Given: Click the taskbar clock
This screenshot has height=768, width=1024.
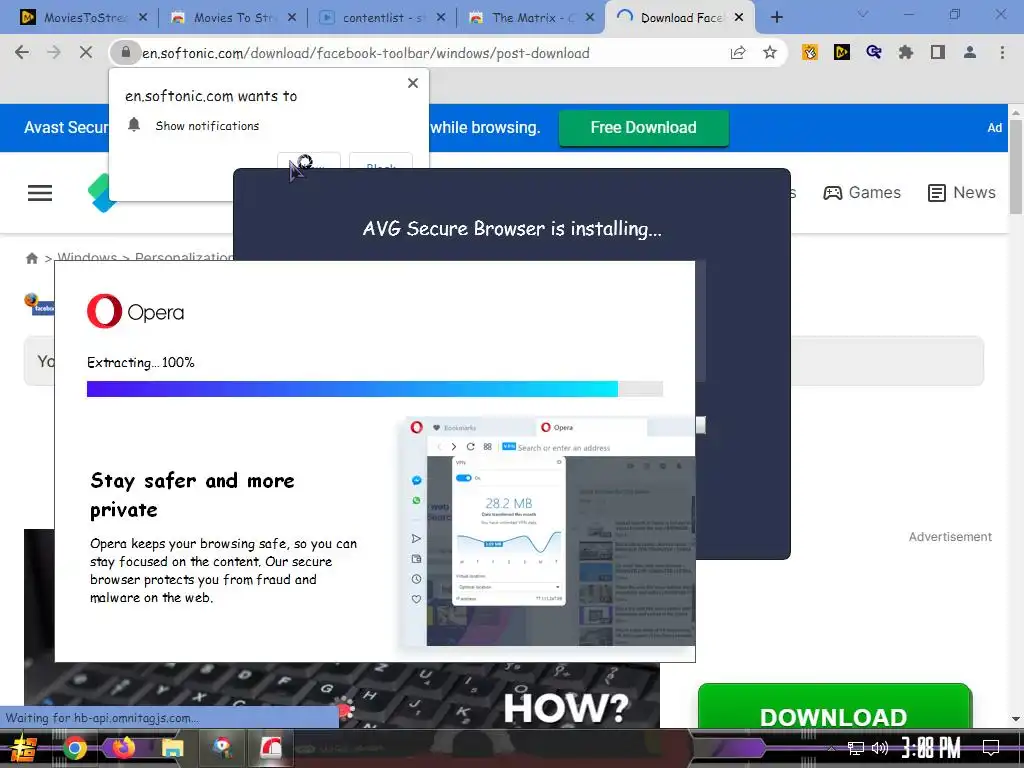Looking at the screenshot, I should [x=931, y=748].
